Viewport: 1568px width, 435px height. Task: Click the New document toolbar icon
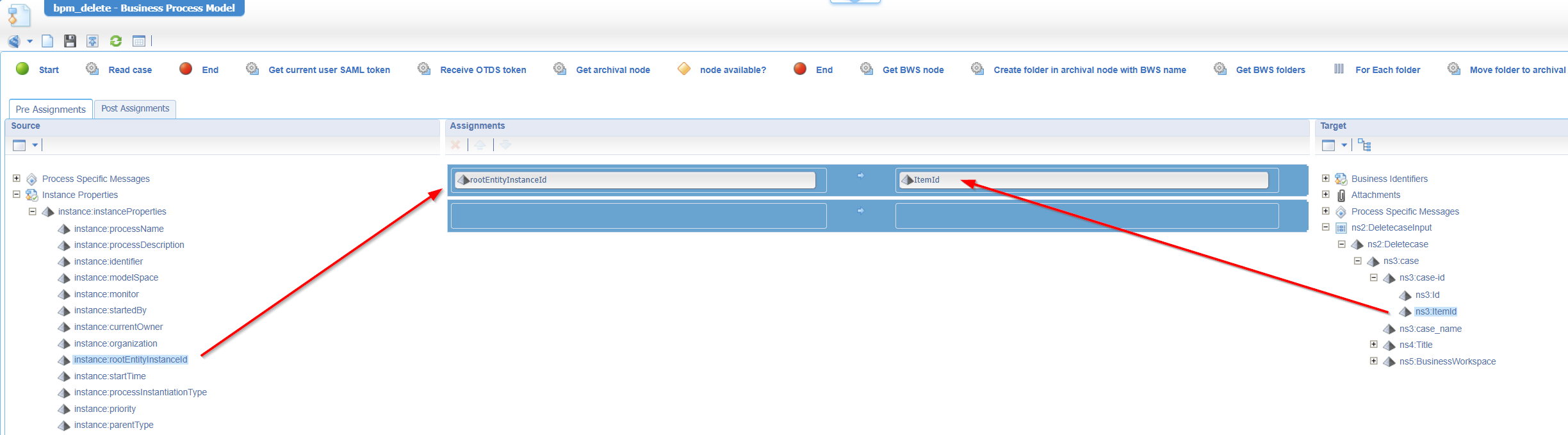[x=47, y=41]
